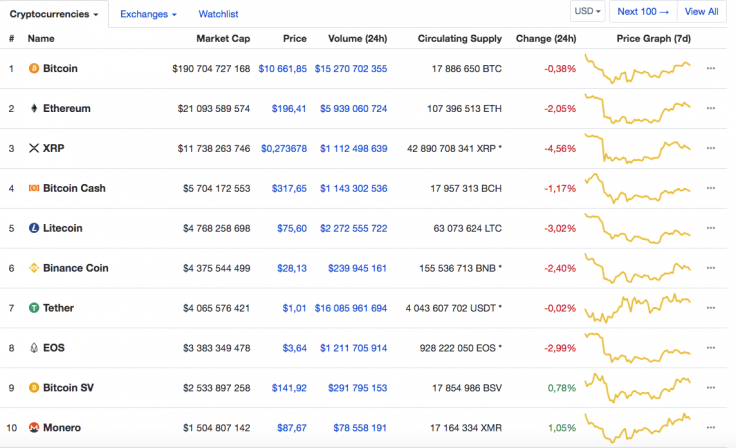Screen dimensions: 736x448
Task: Open the three-dot menu in Tether row
Action: 711,308
